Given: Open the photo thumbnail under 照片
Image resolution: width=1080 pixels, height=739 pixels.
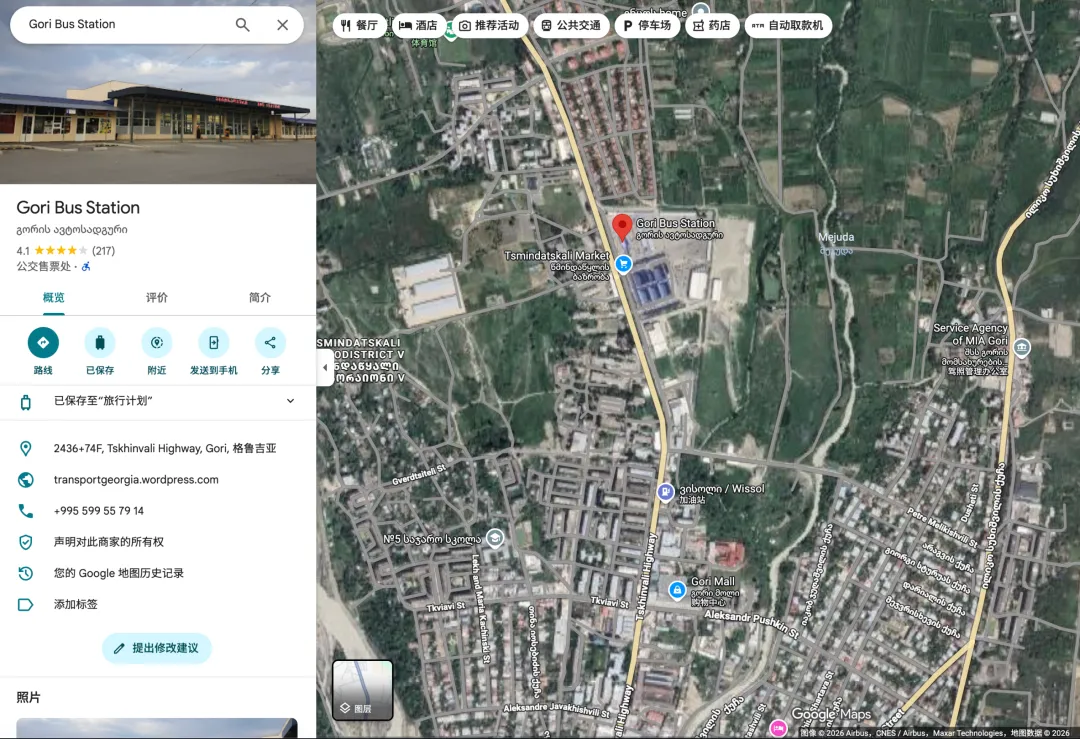Looking at the screenshot, I should coord(157,728).
